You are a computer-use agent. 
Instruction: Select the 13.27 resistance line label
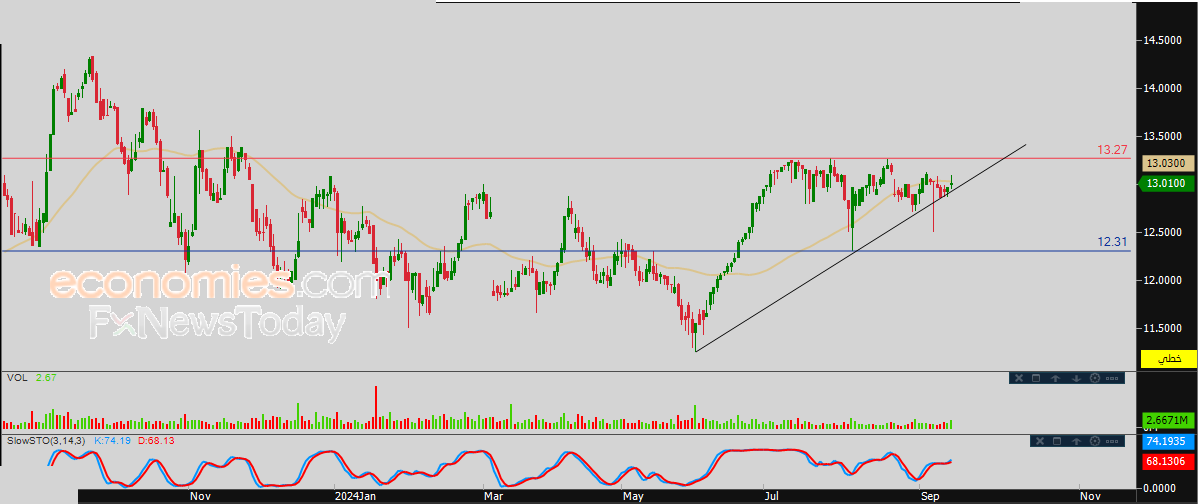(x=1112, y=150)
